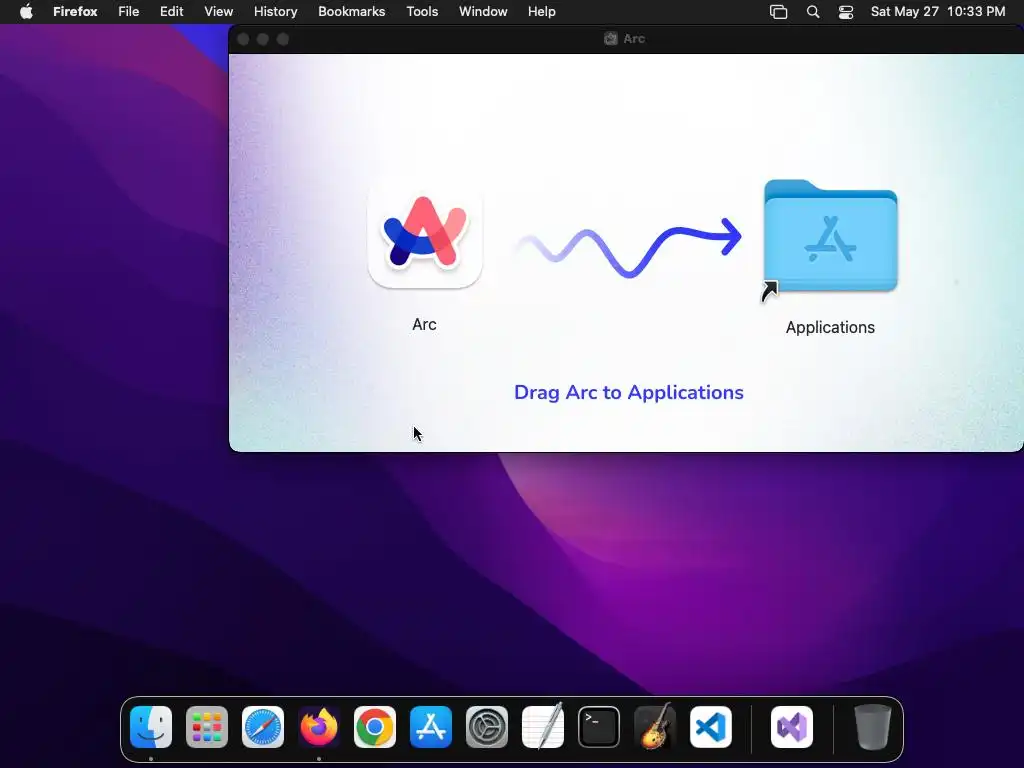Launch Google Chrome from the Dock
Viewport: 1024px width, 768px height.
coord(375,727)
